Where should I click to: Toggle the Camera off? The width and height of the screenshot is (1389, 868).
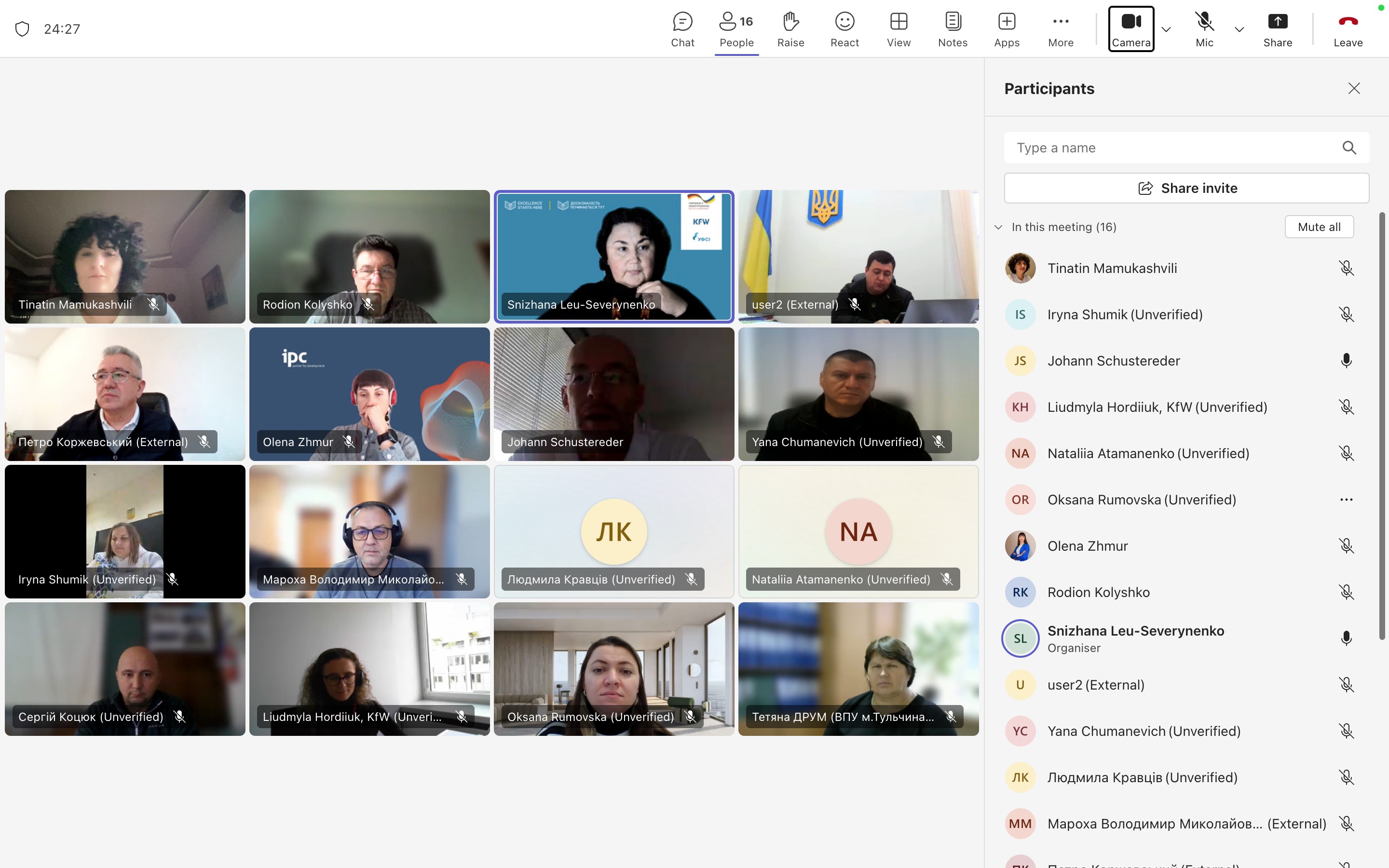click(x=1130, y=29)
